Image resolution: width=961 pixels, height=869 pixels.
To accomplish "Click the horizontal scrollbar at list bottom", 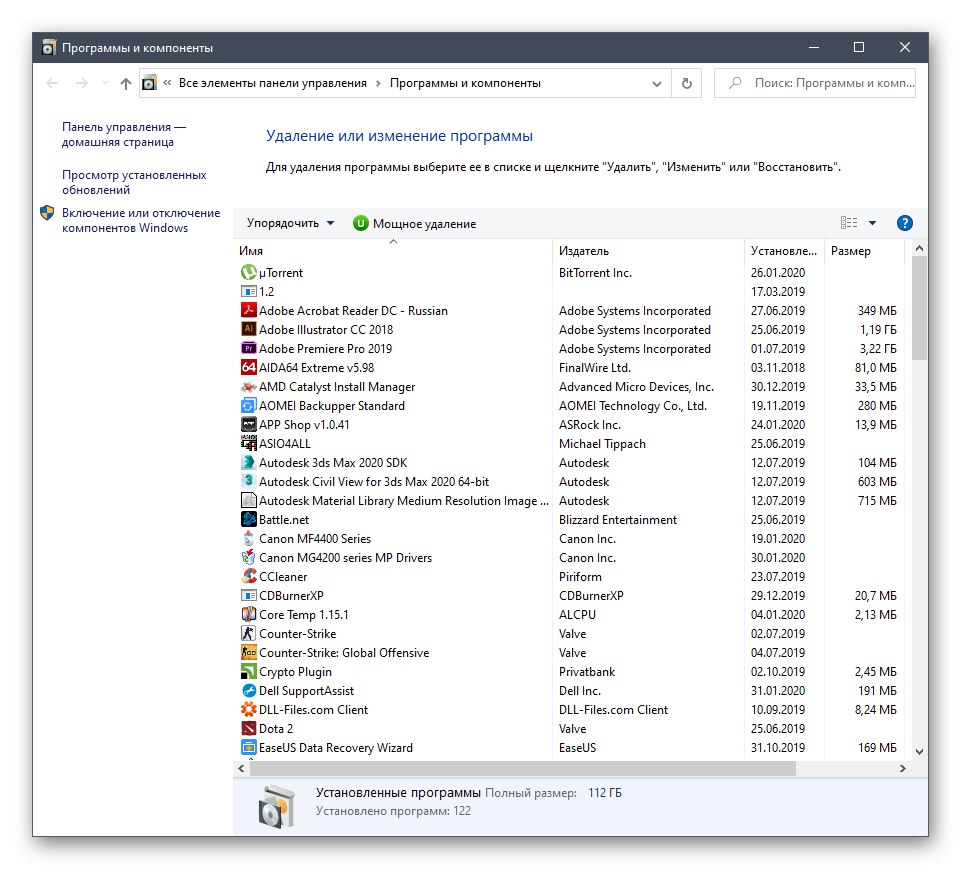I will 522,769.
